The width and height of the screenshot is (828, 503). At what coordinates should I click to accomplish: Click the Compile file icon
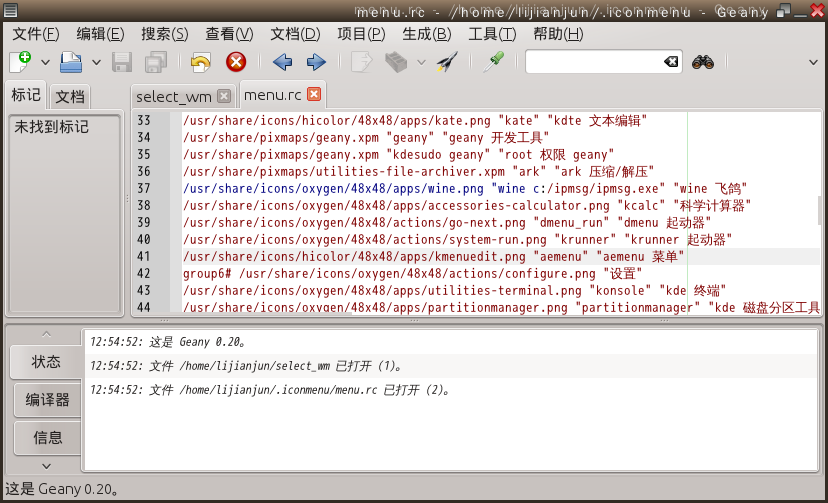click(362, 62)
